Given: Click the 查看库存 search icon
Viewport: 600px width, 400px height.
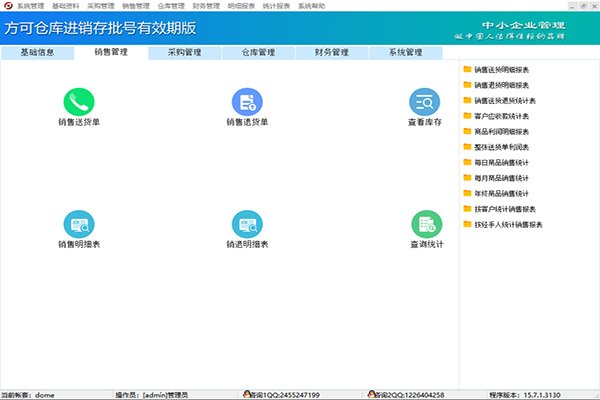Looking at the screenshot, I should click(424, 102).
